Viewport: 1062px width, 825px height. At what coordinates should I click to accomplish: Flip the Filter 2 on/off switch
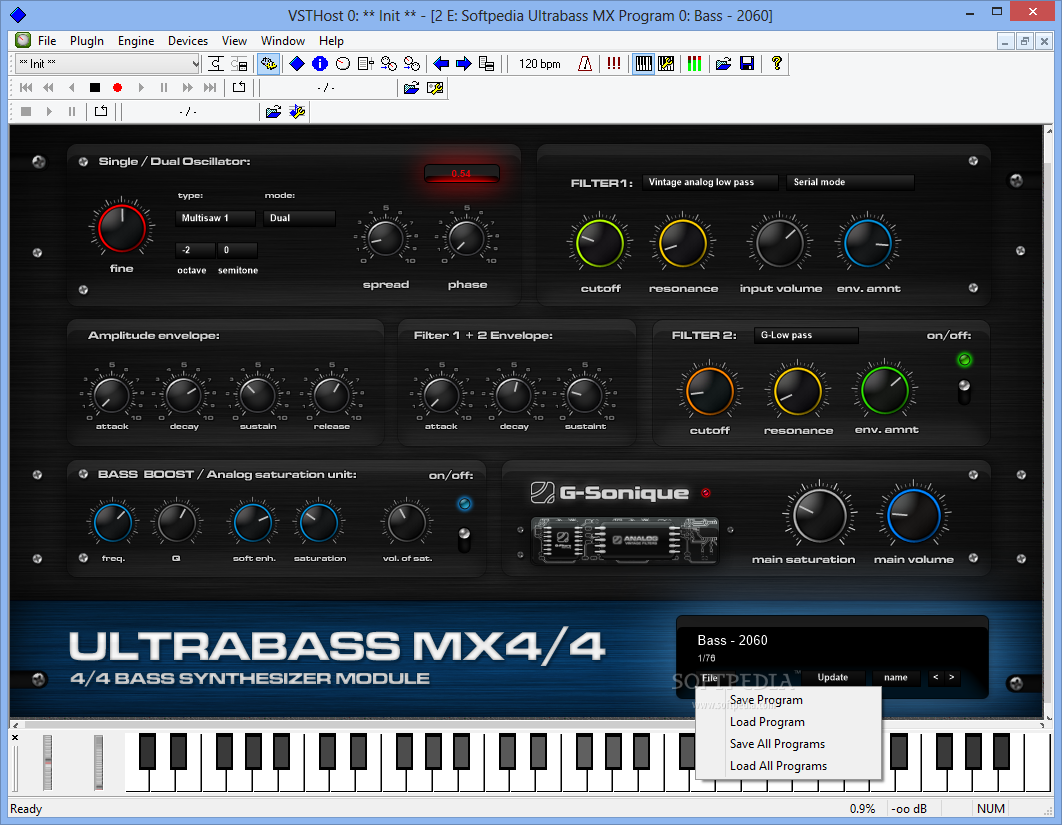tap(964, 392)
